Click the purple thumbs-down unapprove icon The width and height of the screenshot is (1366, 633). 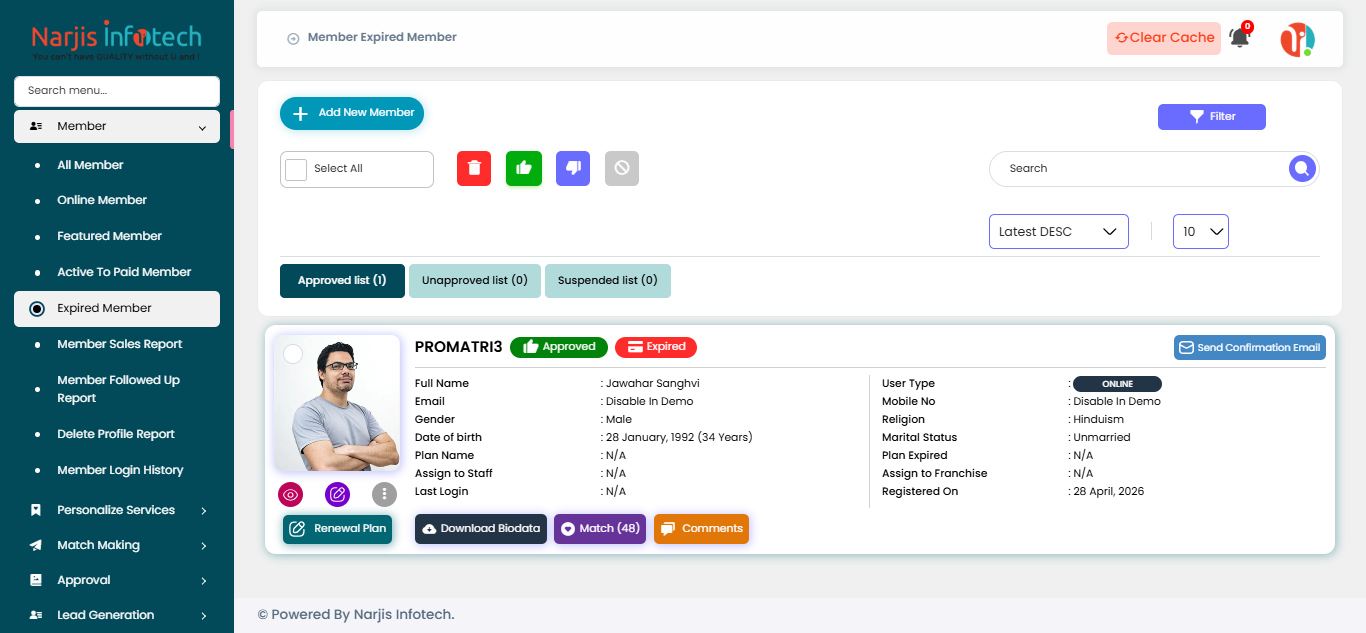coord(573,168)
